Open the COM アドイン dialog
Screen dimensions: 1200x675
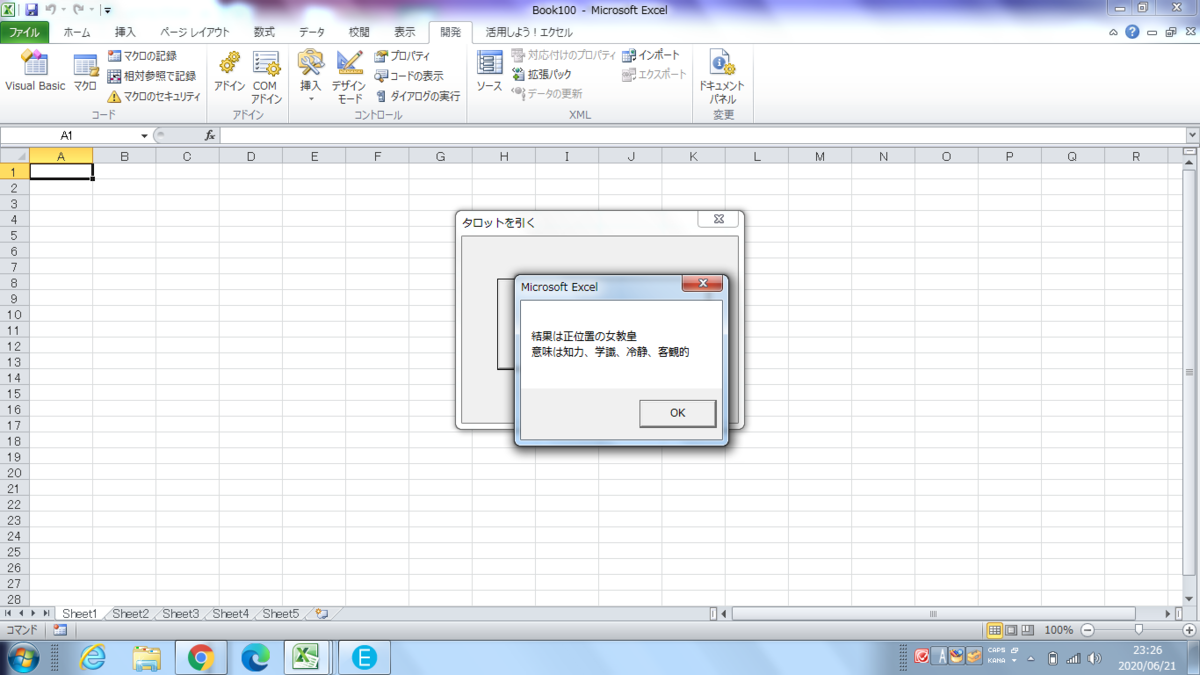point(266,77)
